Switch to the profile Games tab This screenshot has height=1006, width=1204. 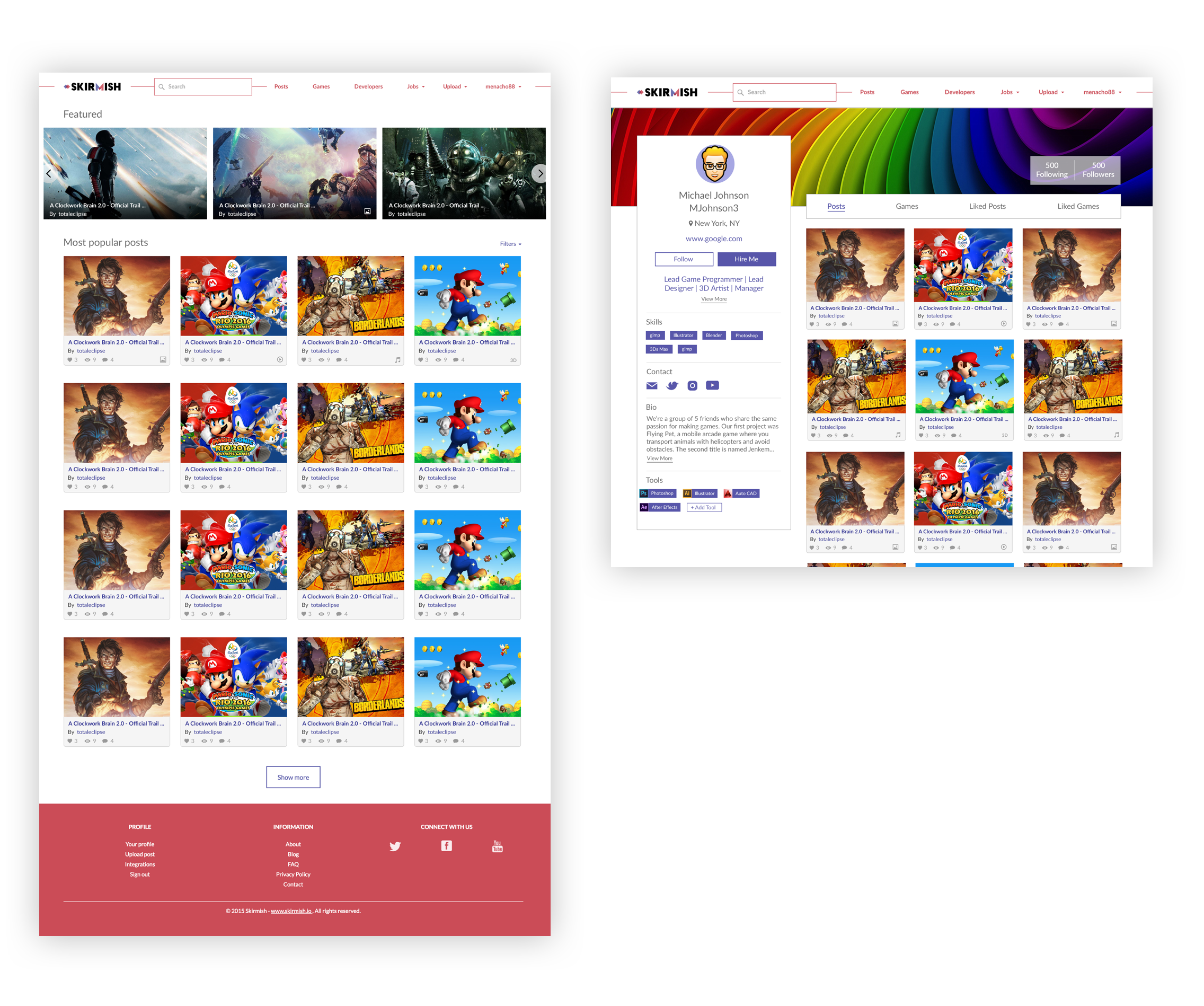pyautogui.click(x=906, y=206)
